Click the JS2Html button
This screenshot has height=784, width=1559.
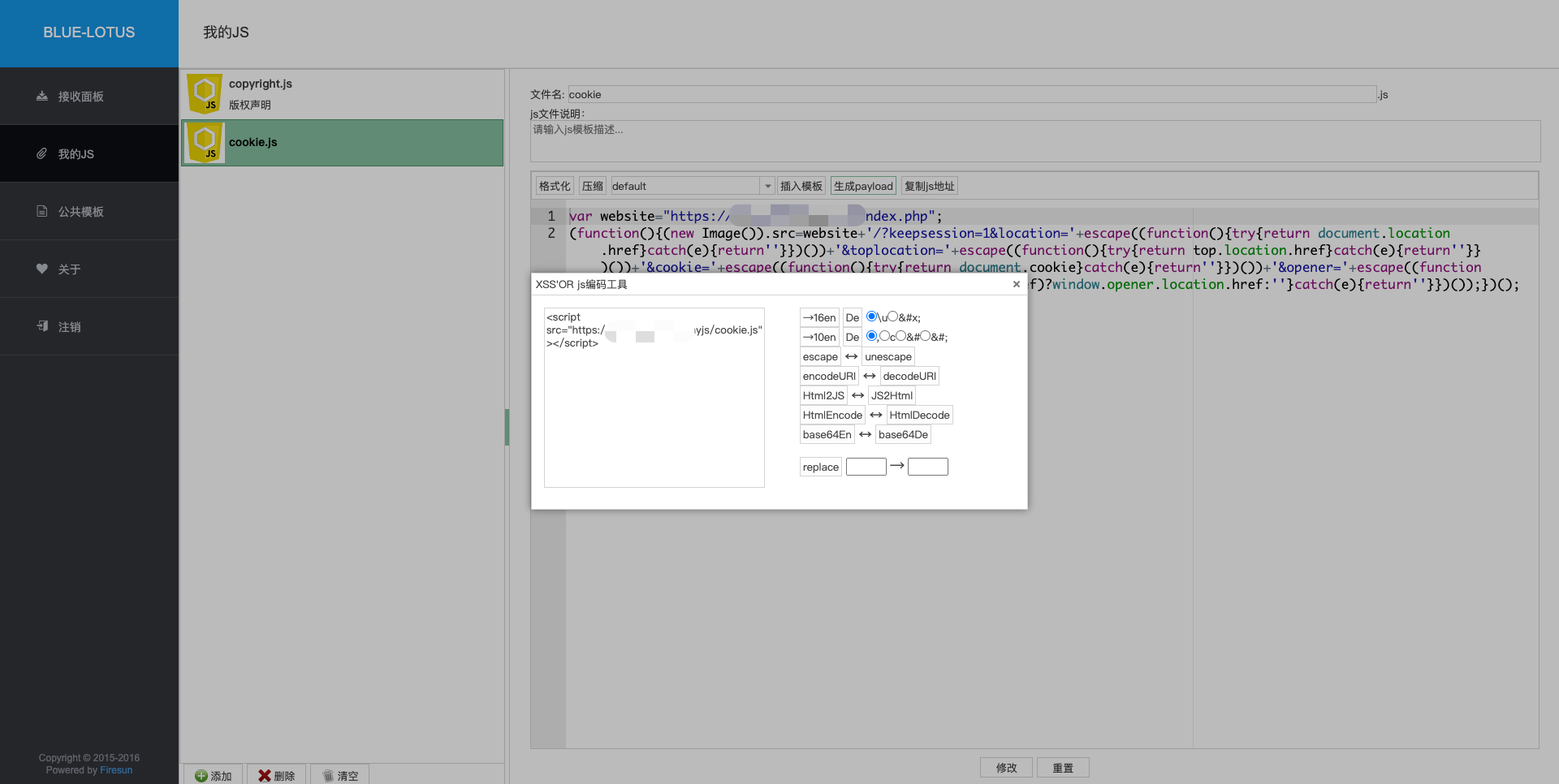click(x=892, y=395)
